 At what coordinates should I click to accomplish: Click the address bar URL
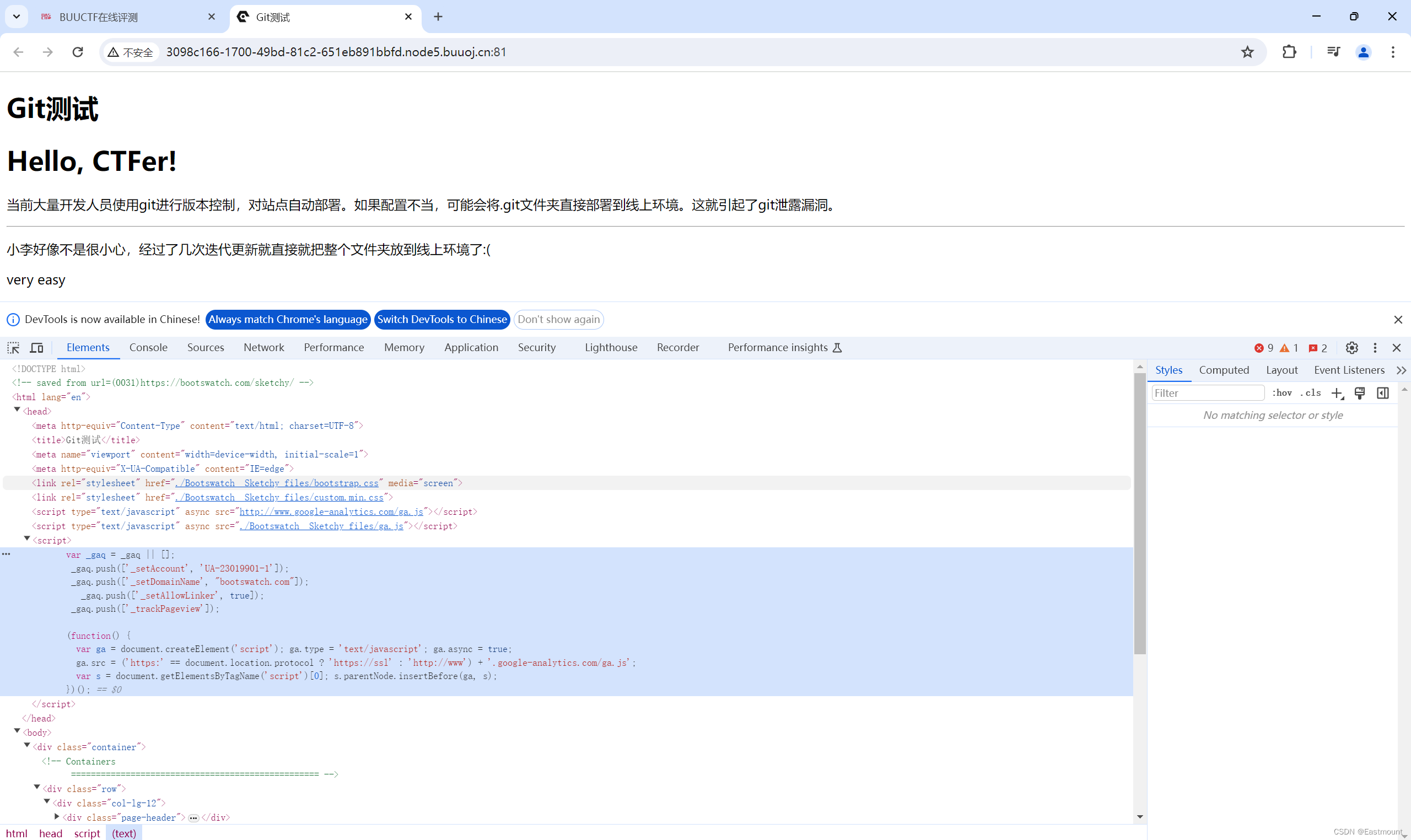pyautogui.click(x=336, y=52)
